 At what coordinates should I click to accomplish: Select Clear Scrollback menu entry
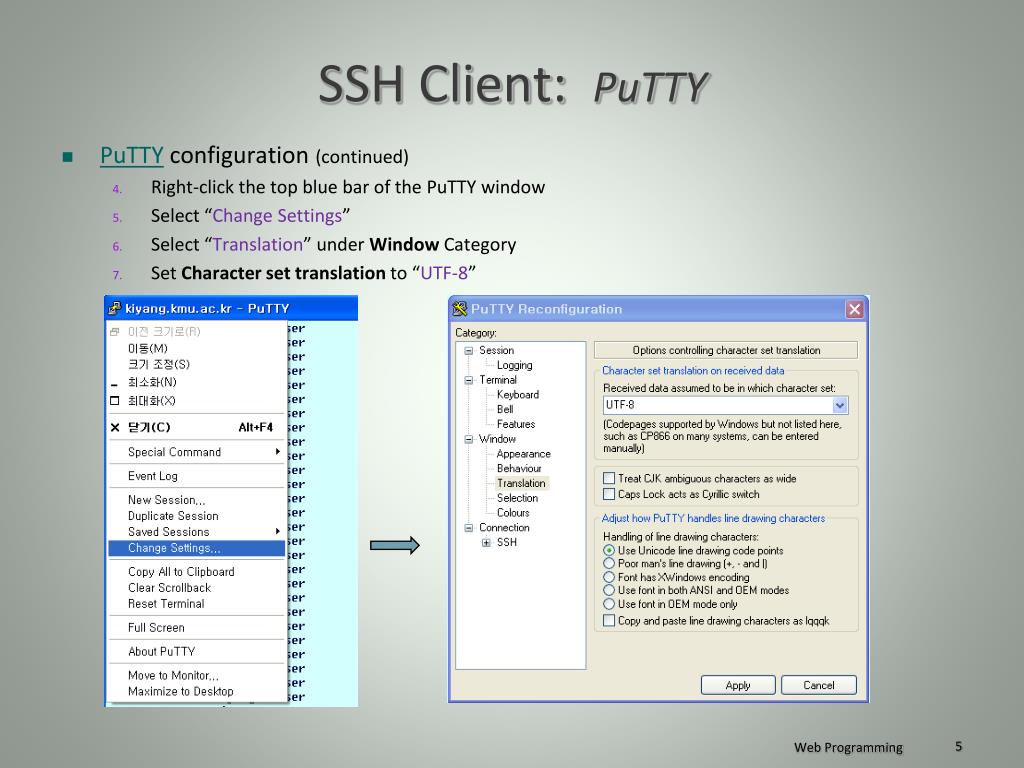(x=197, y=588)
